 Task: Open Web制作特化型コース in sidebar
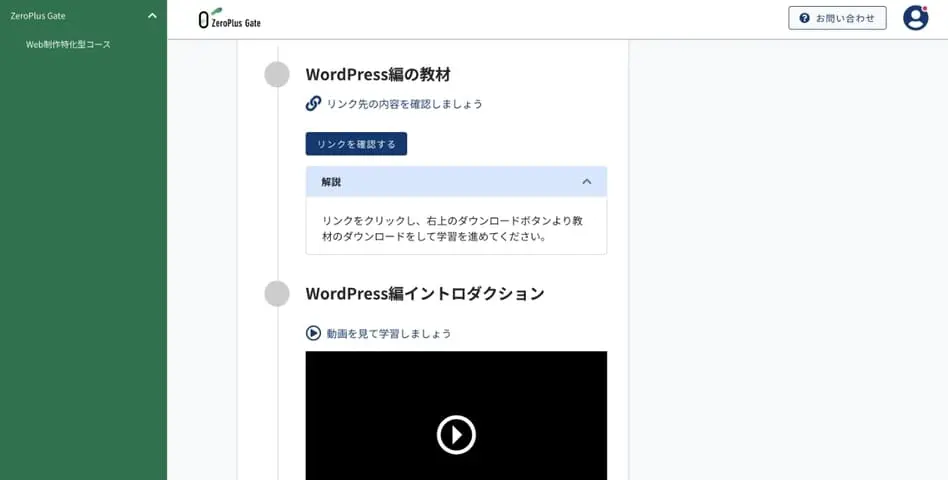68,44
